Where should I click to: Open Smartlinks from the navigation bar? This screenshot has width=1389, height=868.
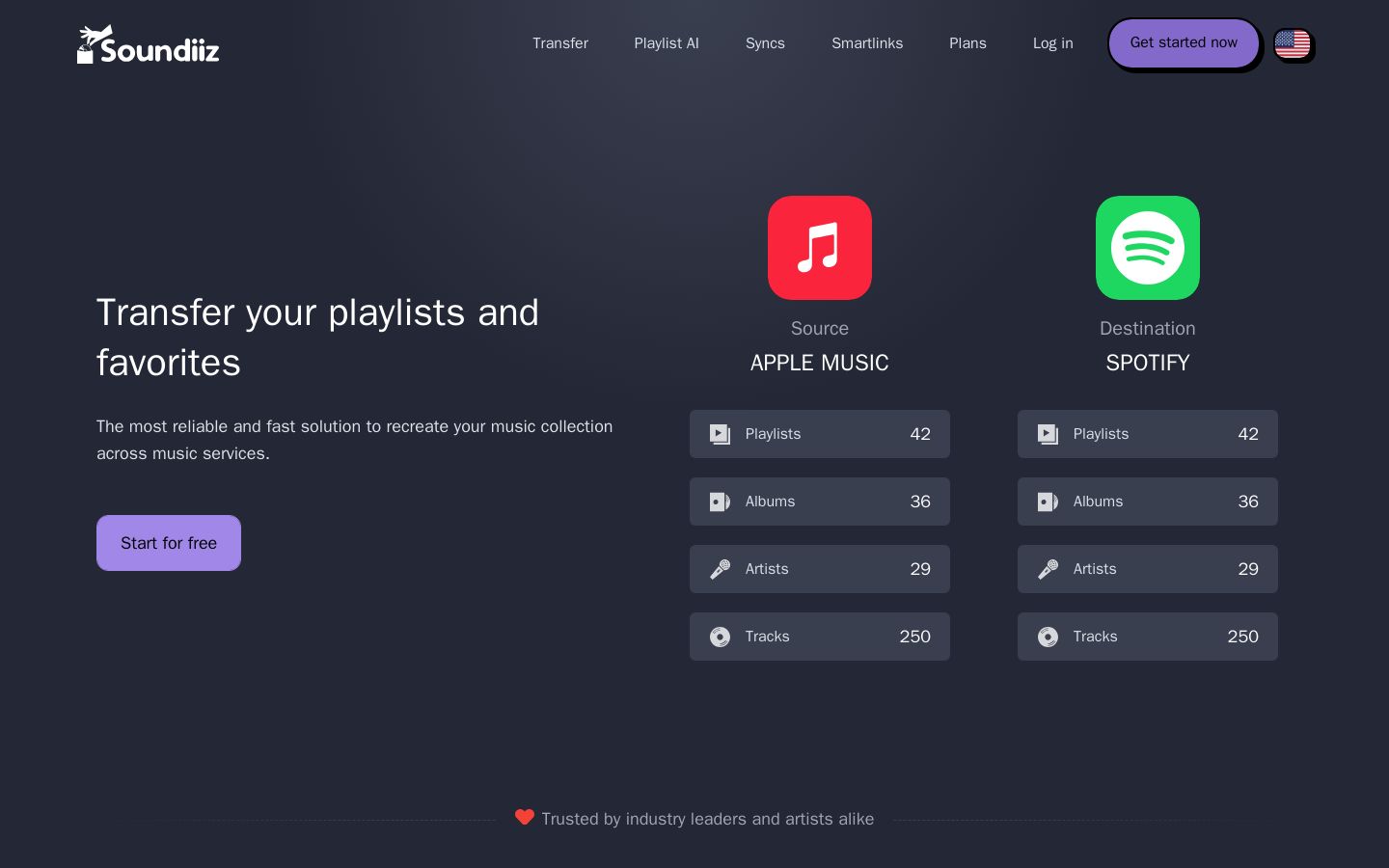coord(867,43)
